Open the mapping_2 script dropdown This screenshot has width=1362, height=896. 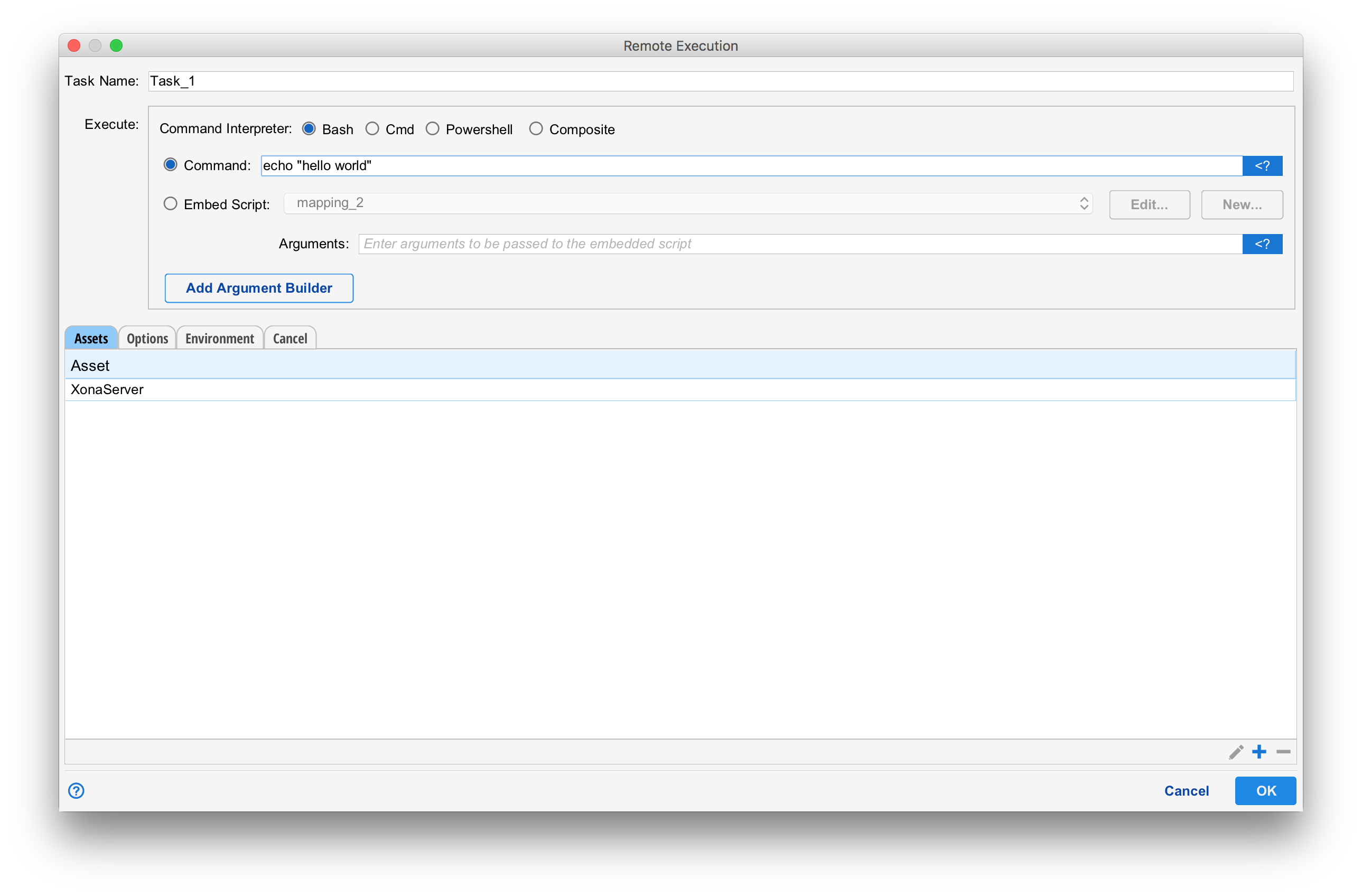1083,203
